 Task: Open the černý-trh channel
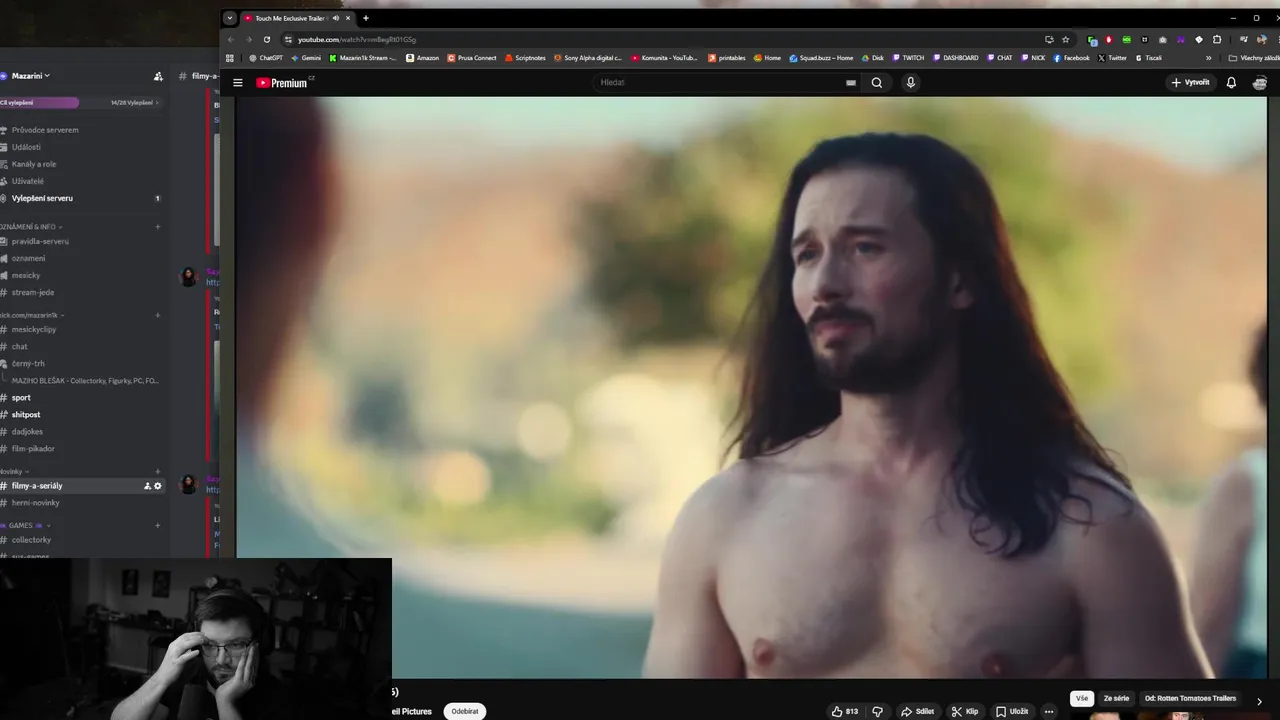[28, 363]
